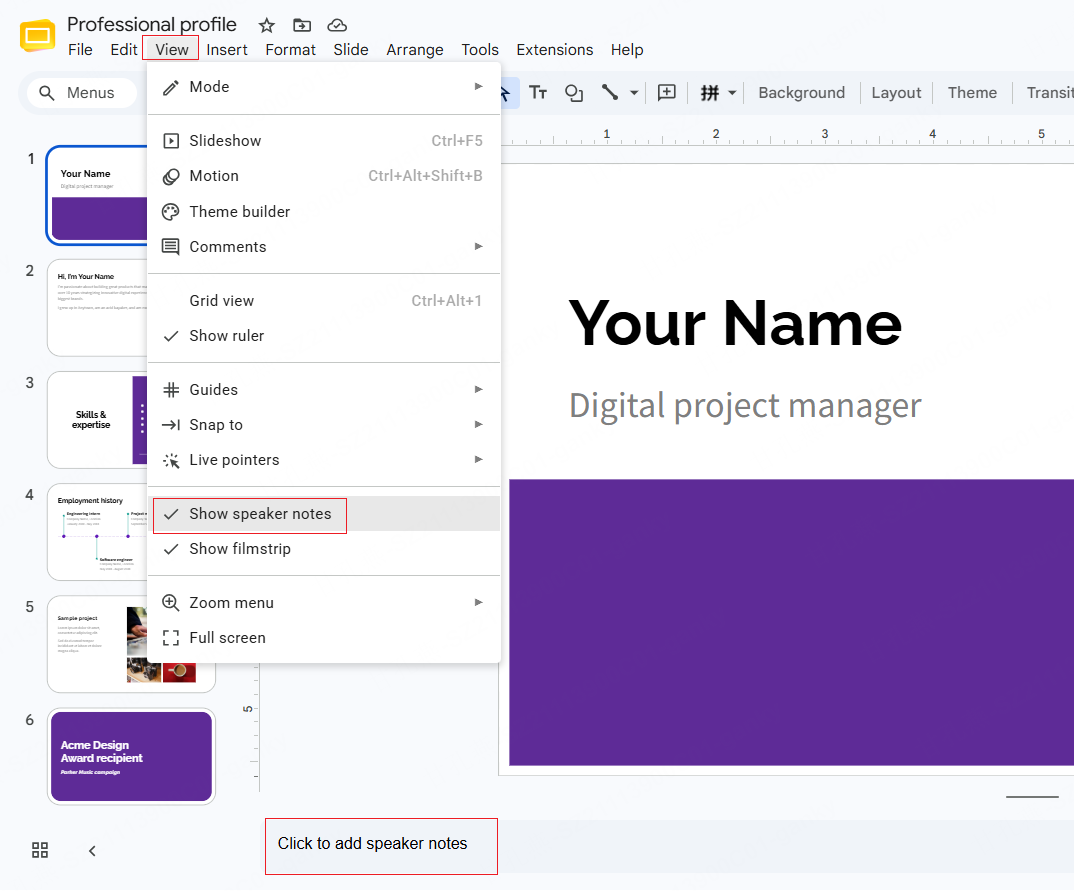Open the move to folder icon
The height and width of the screenshot is (891, 1074).
(x=302, y=25)
